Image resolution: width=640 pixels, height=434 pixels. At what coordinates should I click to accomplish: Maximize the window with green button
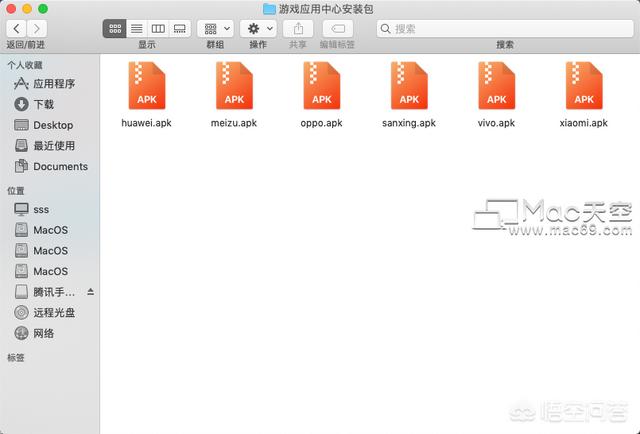pyautogui.click(x=43, y=9)
